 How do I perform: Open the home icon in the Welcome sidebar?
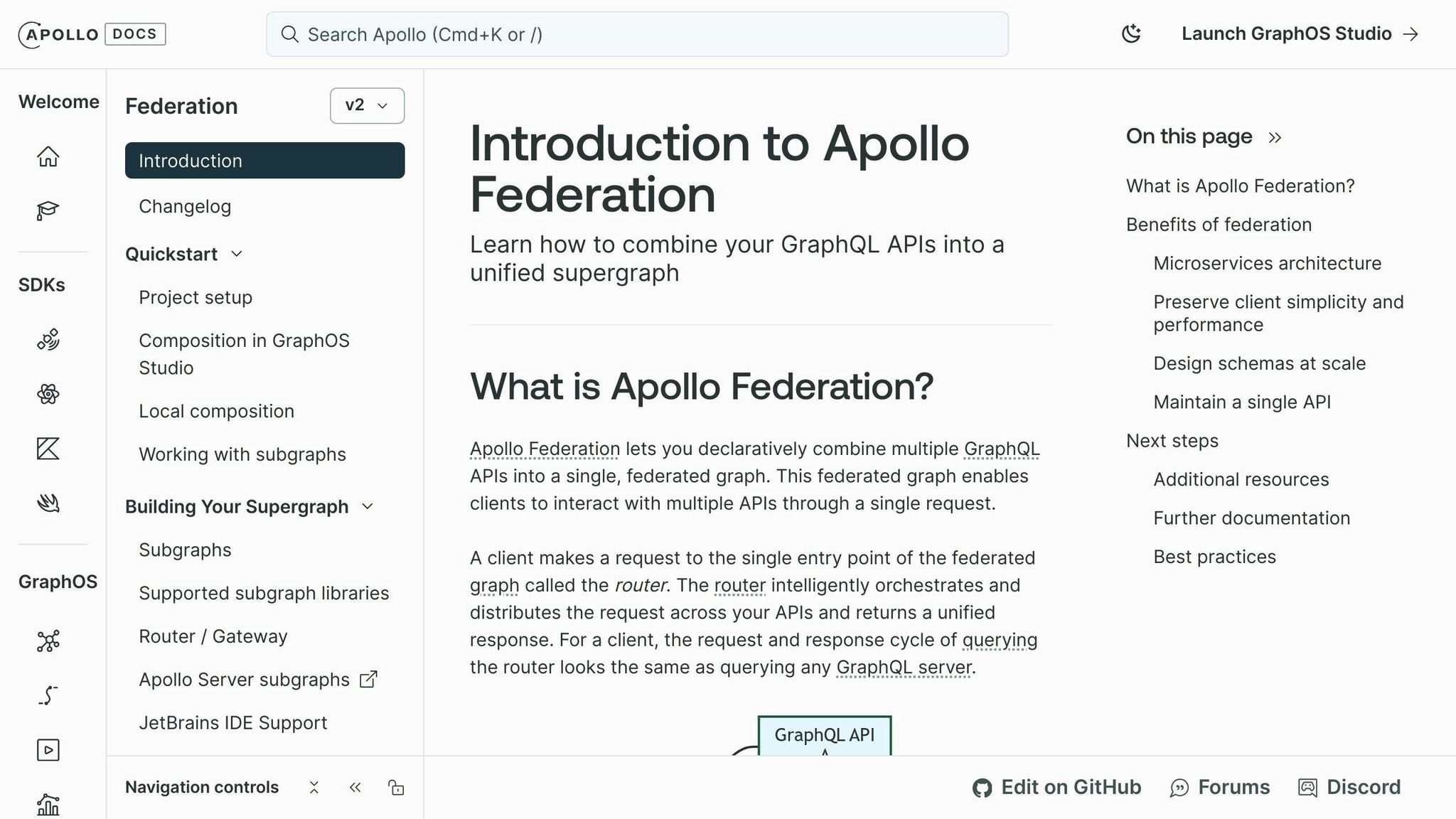(x=47, y=156)
